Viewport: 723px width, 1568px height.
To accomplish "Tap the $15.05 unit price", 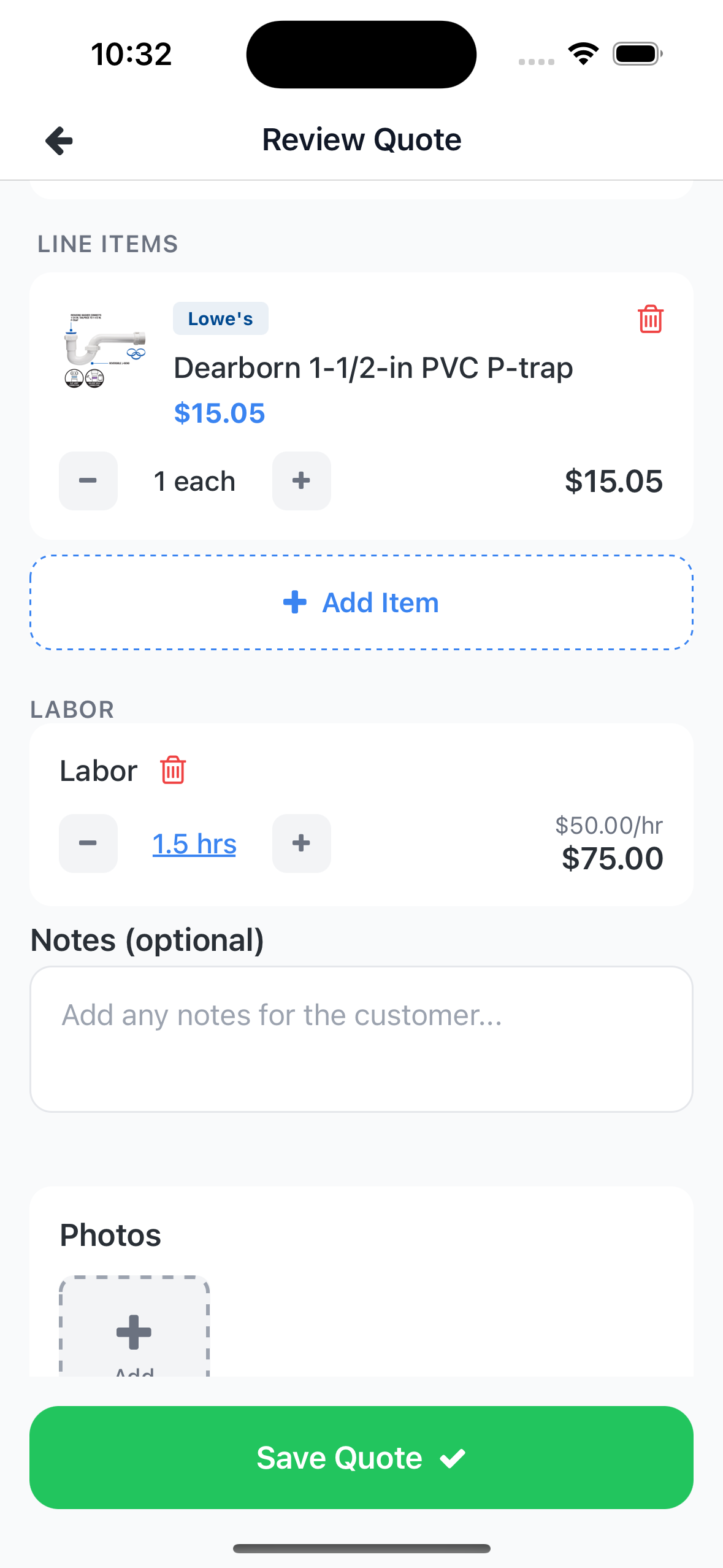I will (220, 413).
